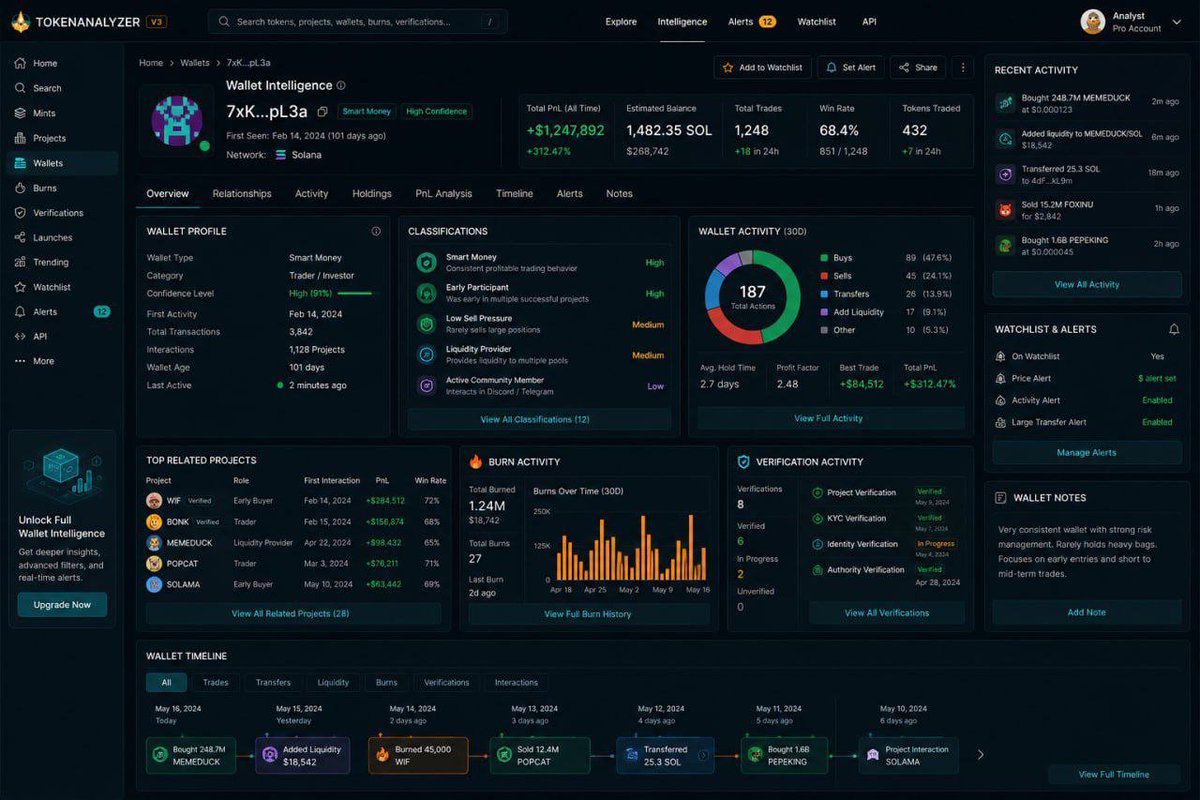This screenshot has width=1200, height=800.
Task: Click info icon beside Wallet Intelligence title
Action: [341, 86]
